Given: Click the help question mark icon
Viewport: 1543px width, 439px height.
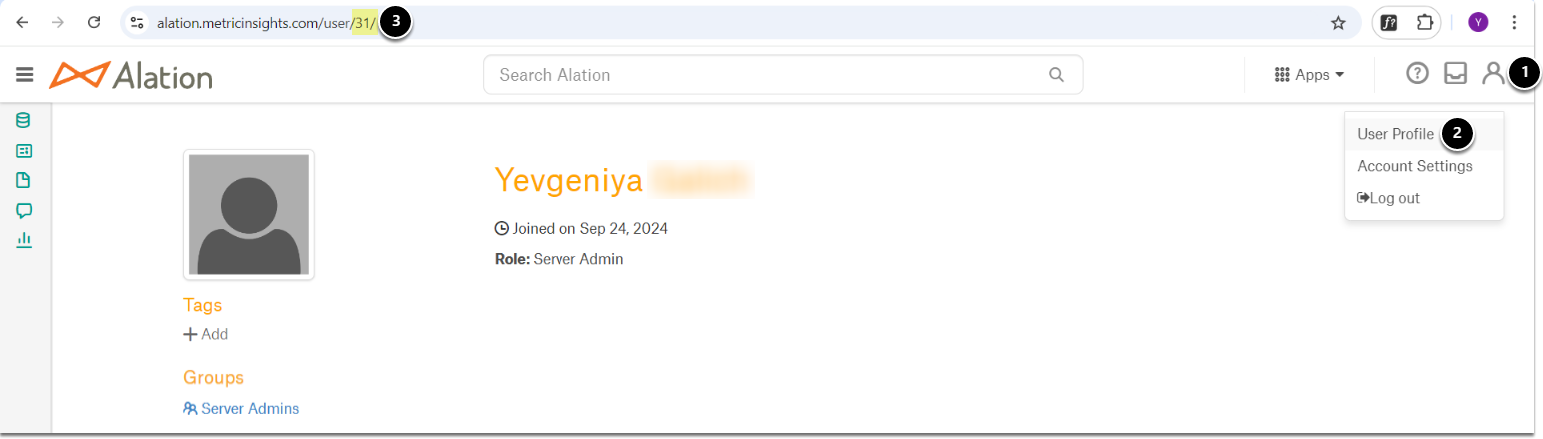Looking at the screenshot, I should (1417, 74).
